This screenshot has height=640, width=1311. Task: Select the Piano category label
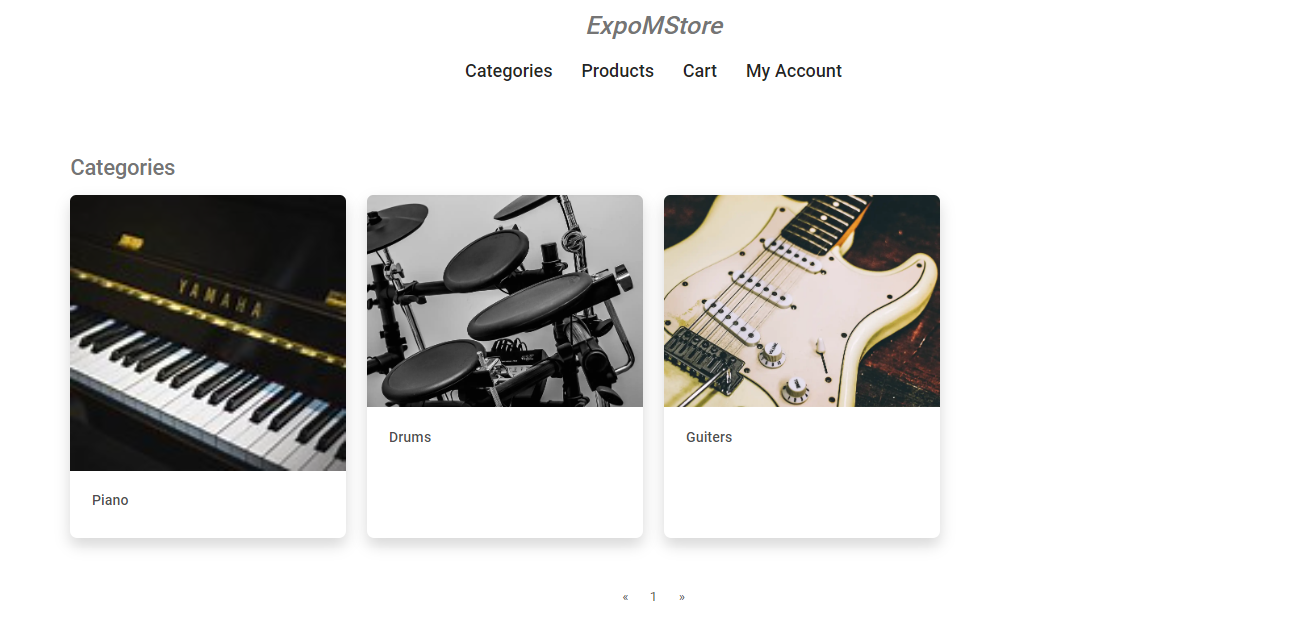pos(110,500)
